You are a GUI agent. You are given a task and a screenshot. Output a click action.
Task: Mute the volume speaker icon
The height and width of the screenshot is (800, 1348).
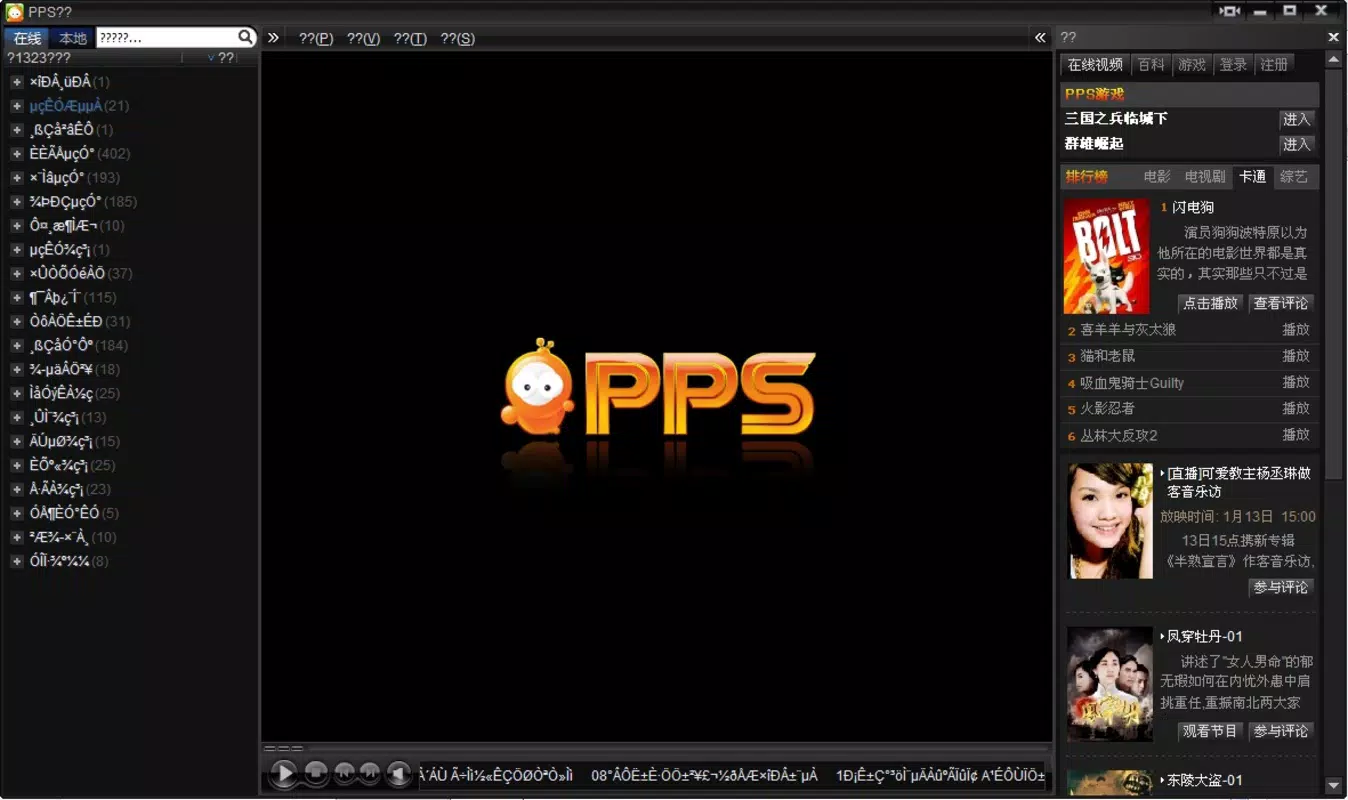point(399,773)
